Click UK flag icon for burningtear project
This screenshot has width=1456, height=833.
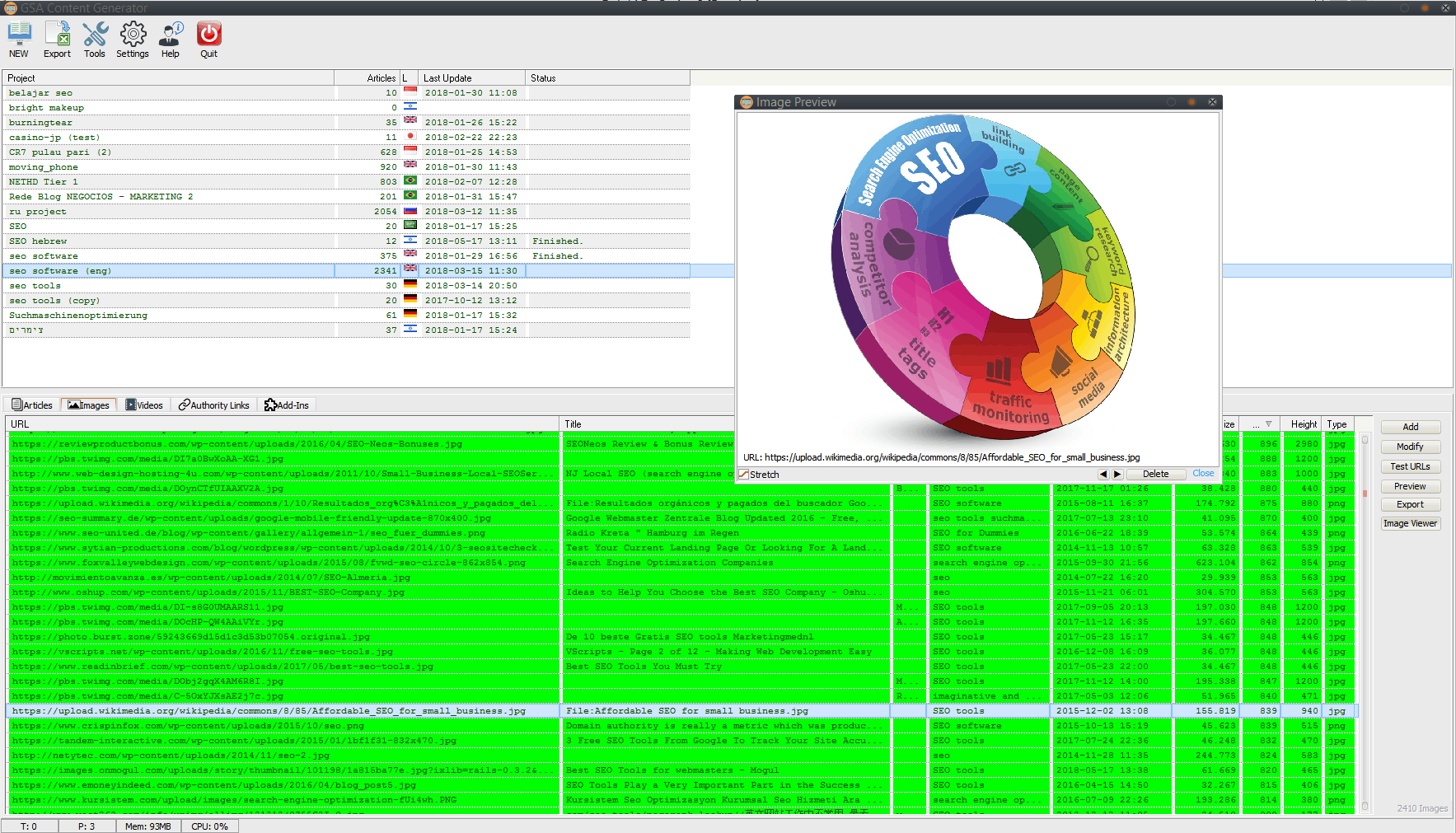pyautogui.click(x=410, y=121)
